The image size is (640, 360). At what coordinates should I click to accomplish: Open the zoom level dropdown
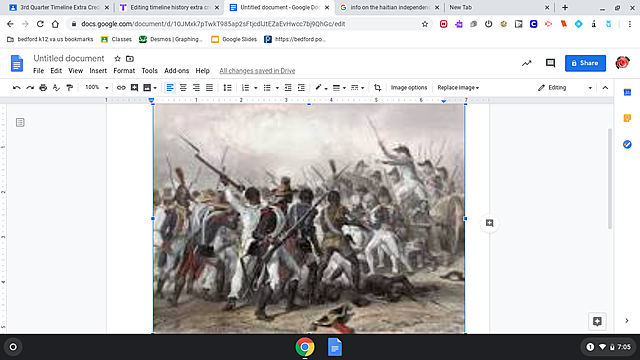click(96, 88)
